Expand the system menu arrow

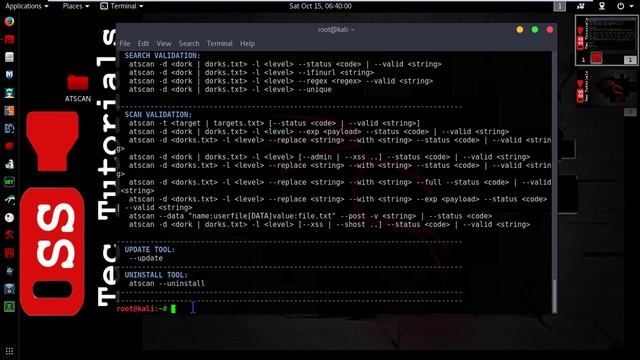(x=632, y=6)
